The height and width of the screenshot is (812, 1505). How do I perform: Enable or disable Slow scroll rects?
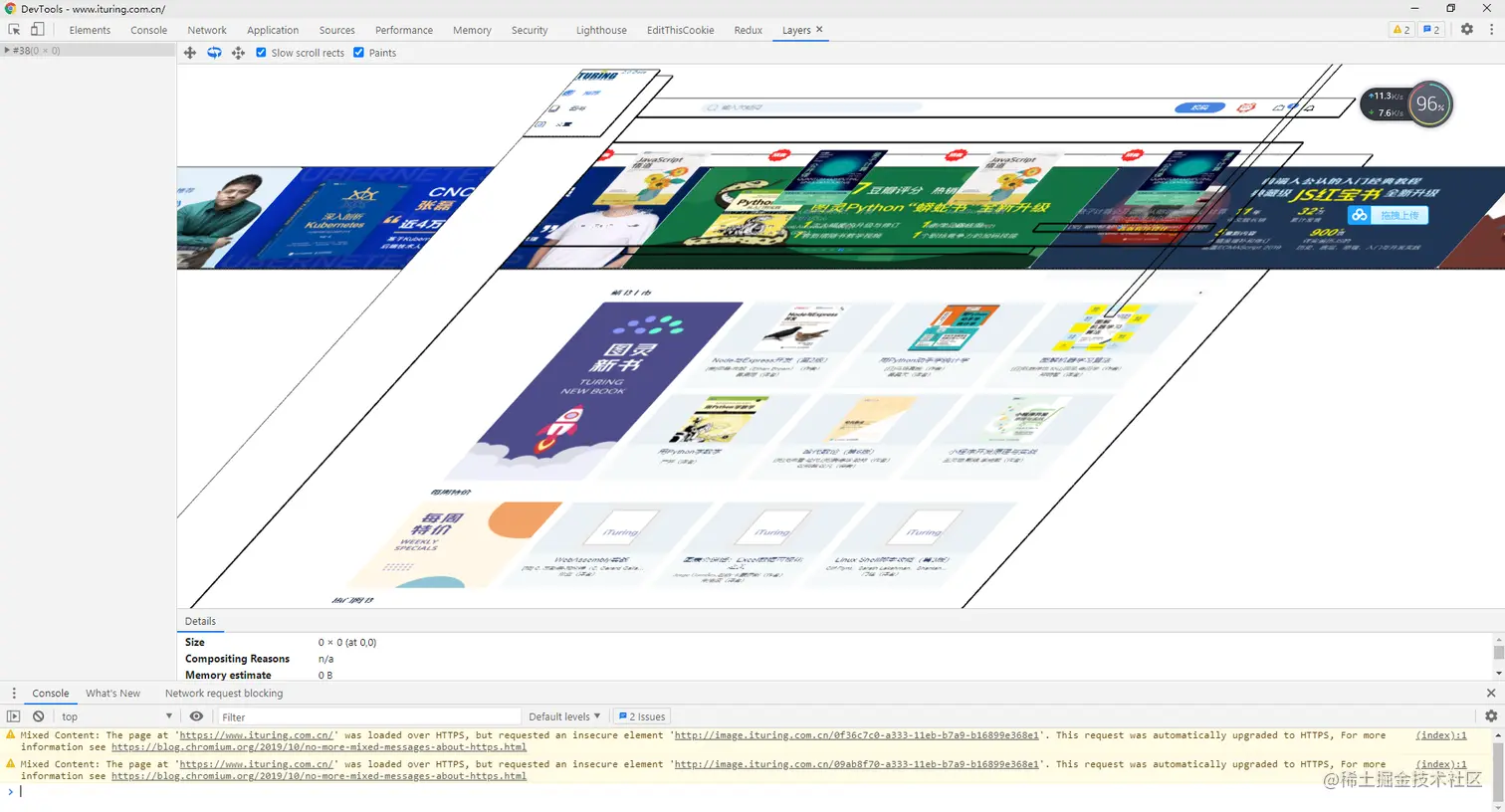coord(261,53)
